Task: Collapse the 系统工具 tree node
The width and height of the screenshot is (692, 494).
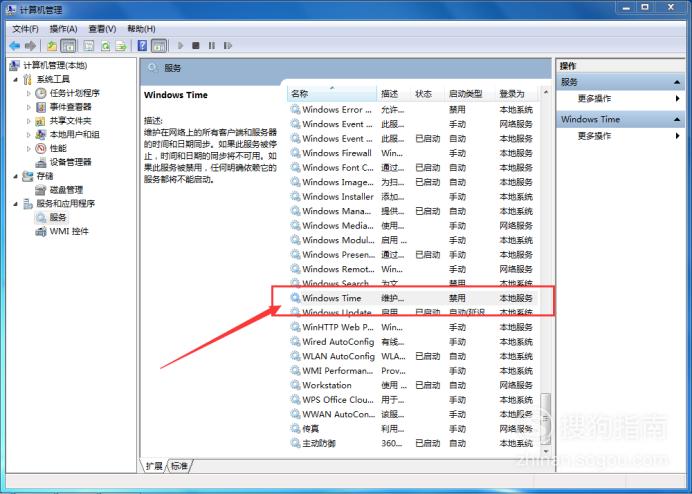Action: [16, 79]
